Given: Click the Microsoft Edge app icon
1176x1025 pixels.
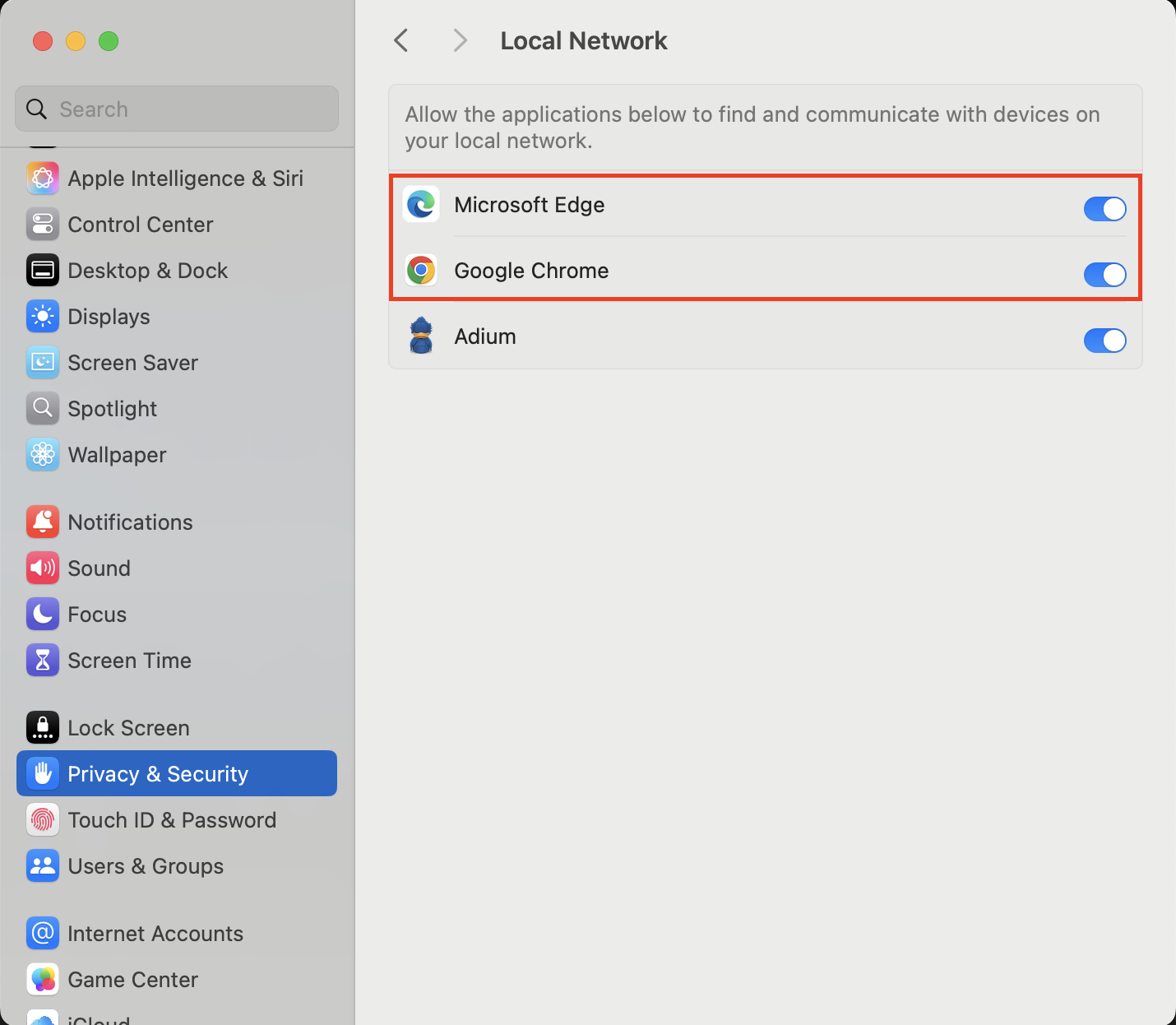Looking at the screenshot, I should tap(421, 205).
